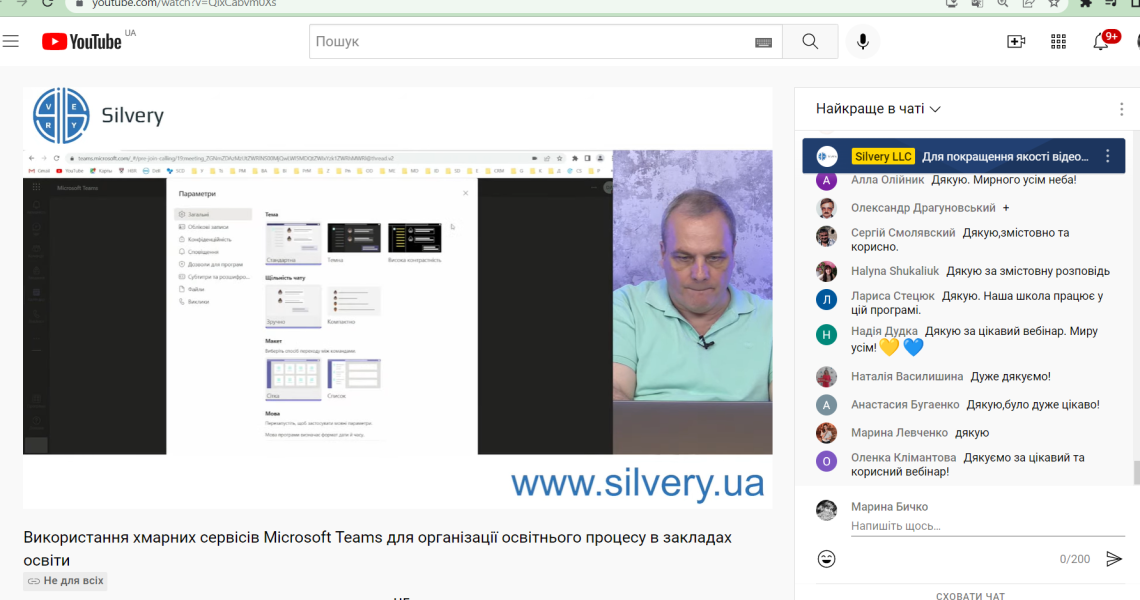The height and width of the screenshot is (600, 1140).
Task: In the video, select the Список layout thumbnail
Action: tap(354, 375)
